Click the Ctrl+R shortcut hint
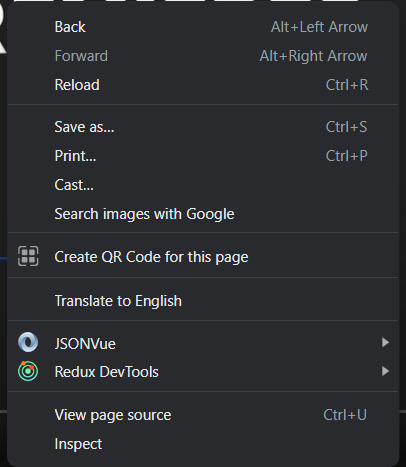 point(347,85)
